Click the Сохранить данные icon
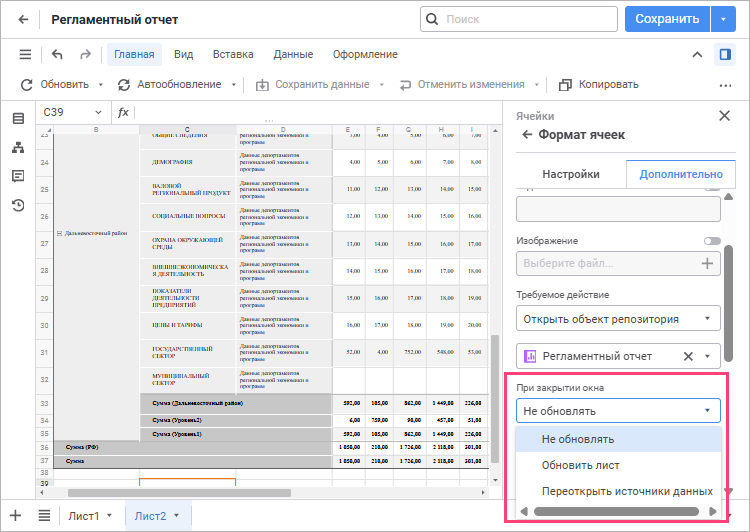The image size is (750, 532). coord(262,85)
